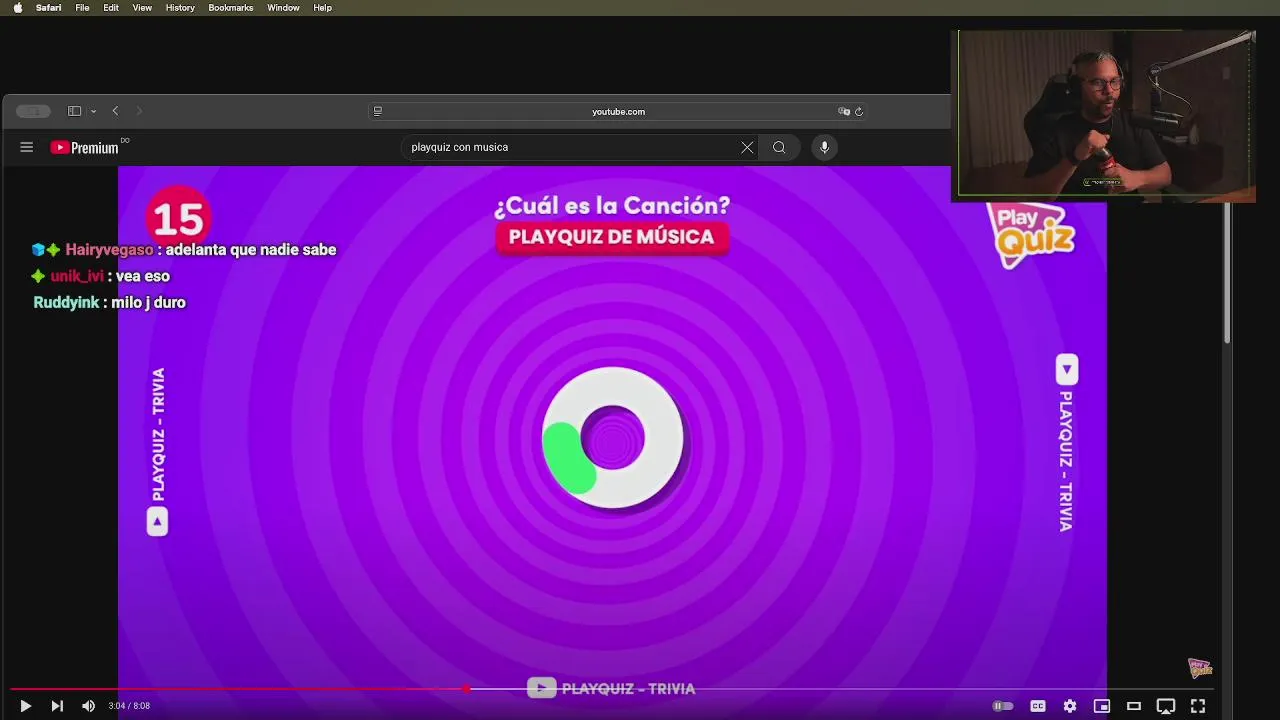The width and height of the screenshot is (1280, 720).
Task: Open the translate icon in address bar
Action: [844, 111]
